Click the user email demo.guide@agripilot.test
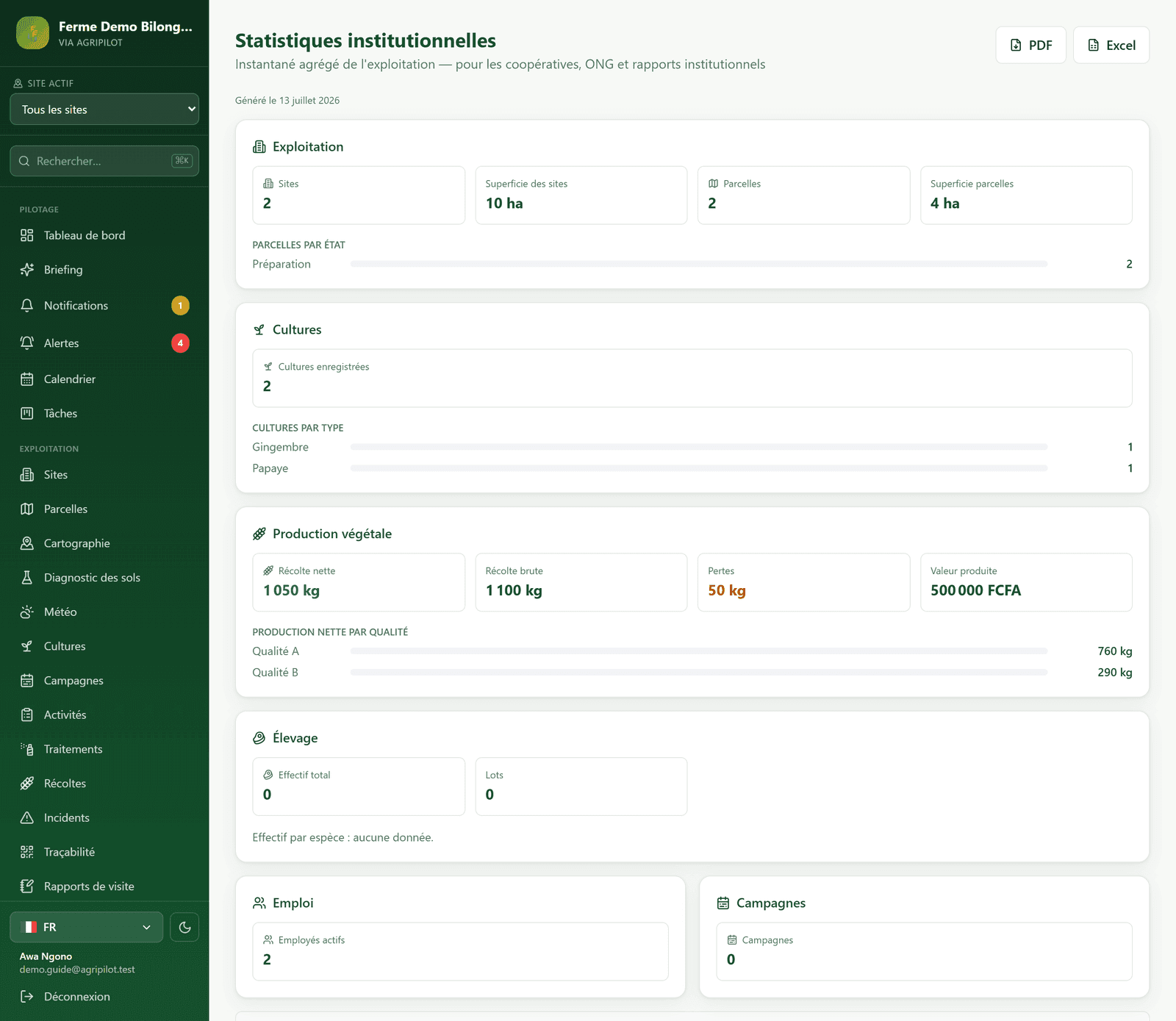This screenshot has width=1176, height=1021. [x=77, y=970]
